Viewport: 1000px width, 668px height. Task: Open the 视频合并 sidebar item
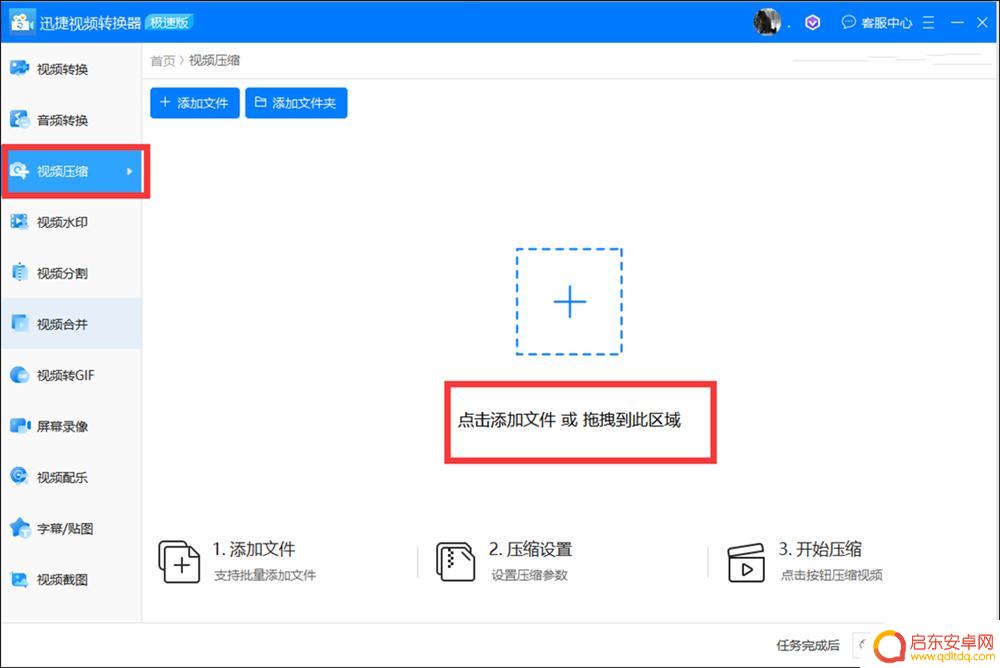[x=71, y=324]
